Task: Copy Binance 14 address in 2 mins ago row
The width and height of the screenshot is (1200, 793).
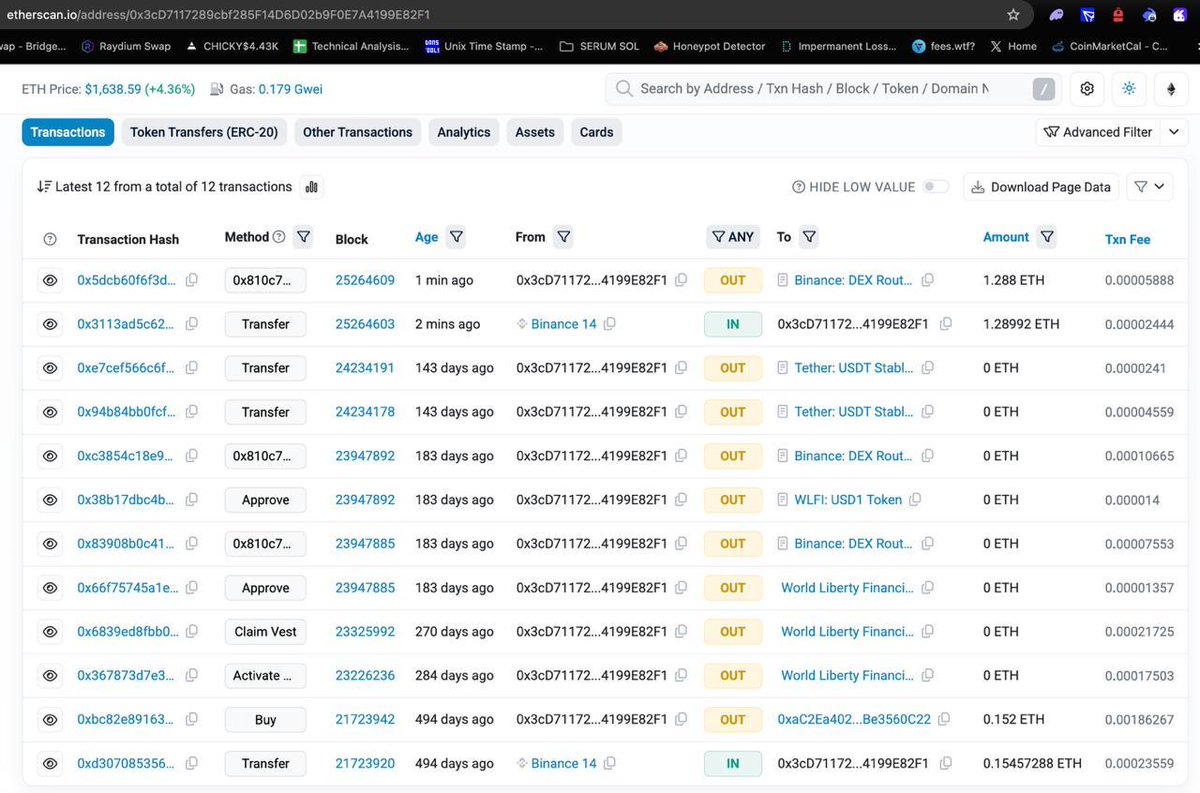Action: point(610,324)
